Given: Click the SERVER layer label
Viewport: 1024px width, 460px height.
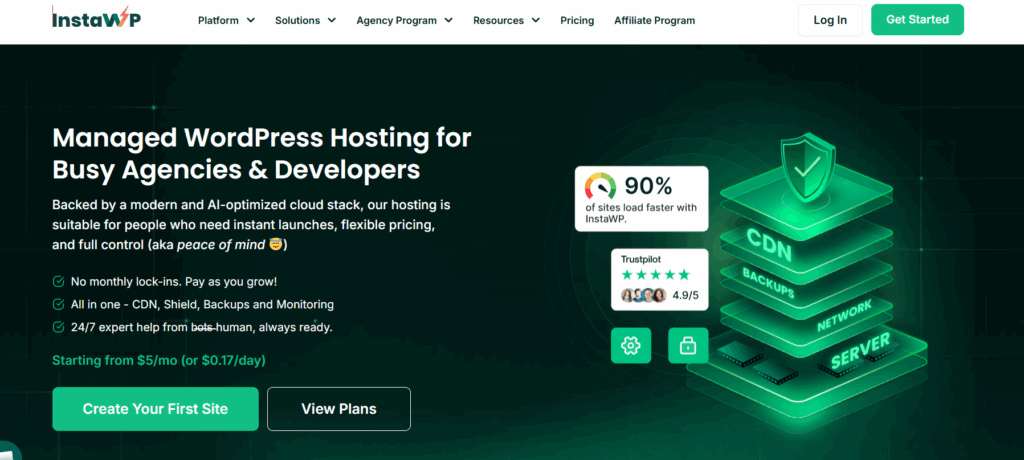Looking at the screenshot, I should click(860, 351).
